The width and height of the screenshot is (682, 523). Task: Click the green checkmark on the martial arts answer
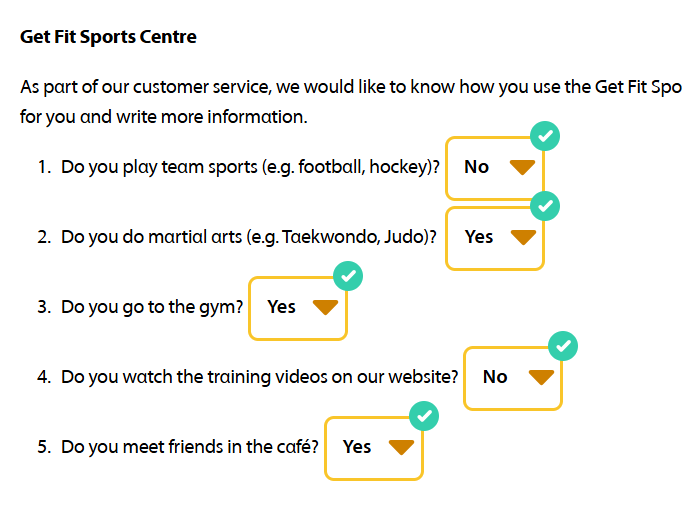pyautogui.click(x=544, y=206)
